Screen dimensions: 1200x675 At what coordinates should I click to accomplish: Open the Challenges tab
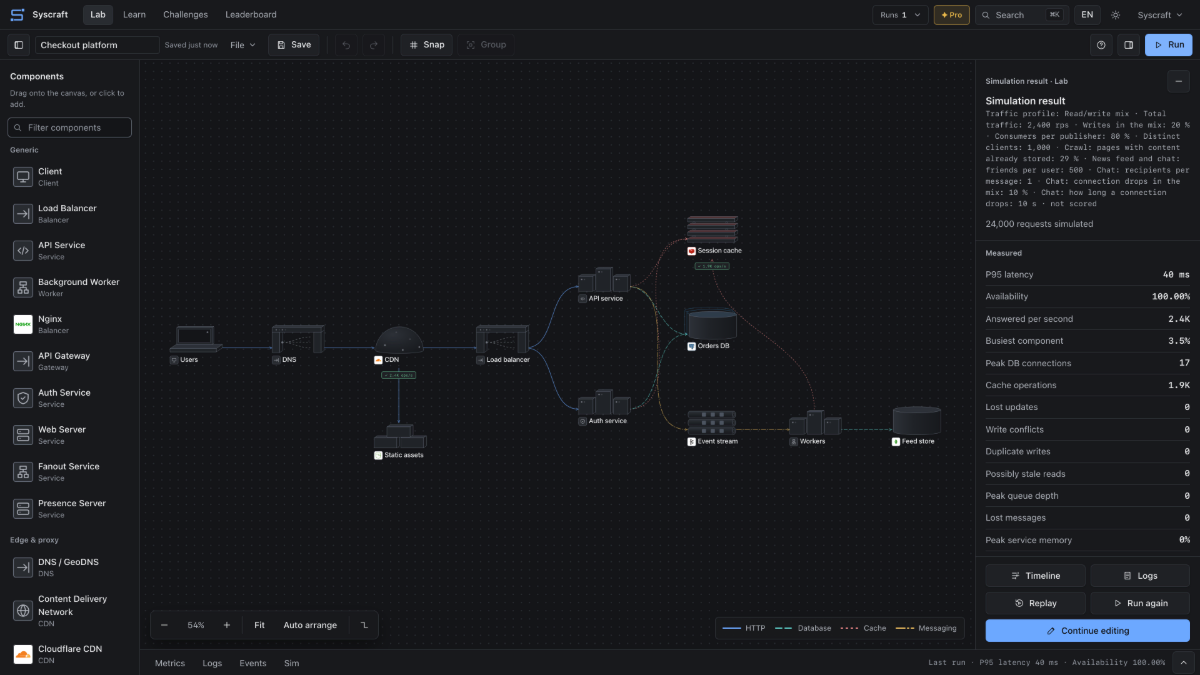tap(186, 15)
